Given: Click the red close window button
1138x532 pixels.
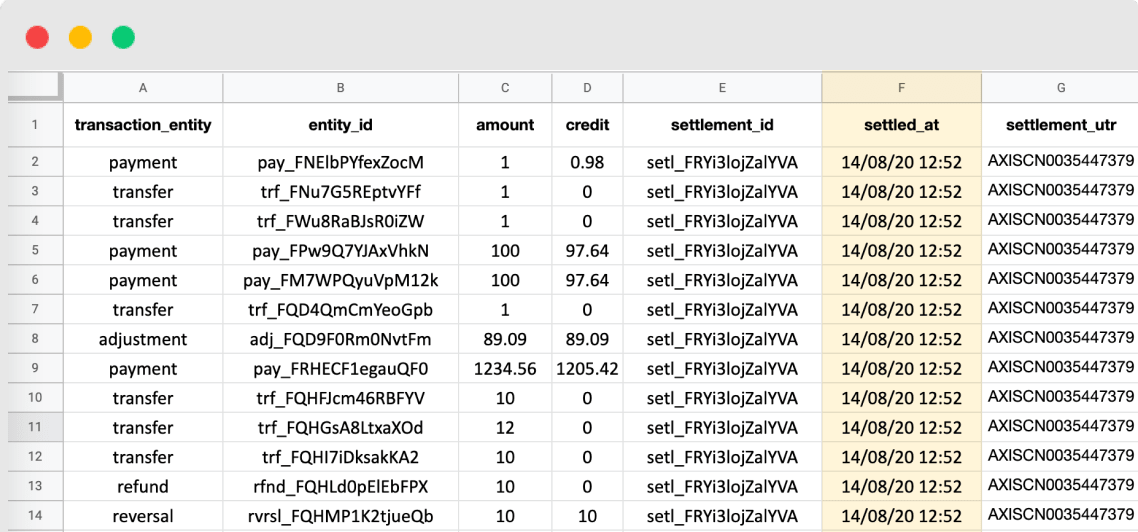Looking at the screenshot, I should click(37, 38).
